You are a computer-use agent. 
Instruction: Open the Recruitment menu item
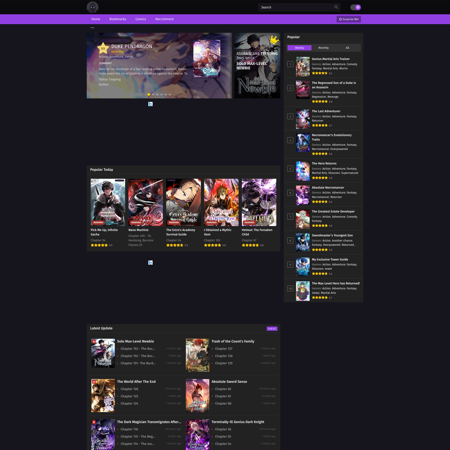pyautogui.click(x=164, y=19)
